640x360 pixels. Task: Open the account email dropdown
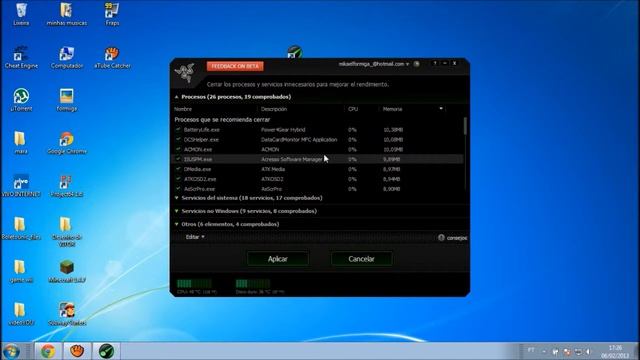click(374, 64)
